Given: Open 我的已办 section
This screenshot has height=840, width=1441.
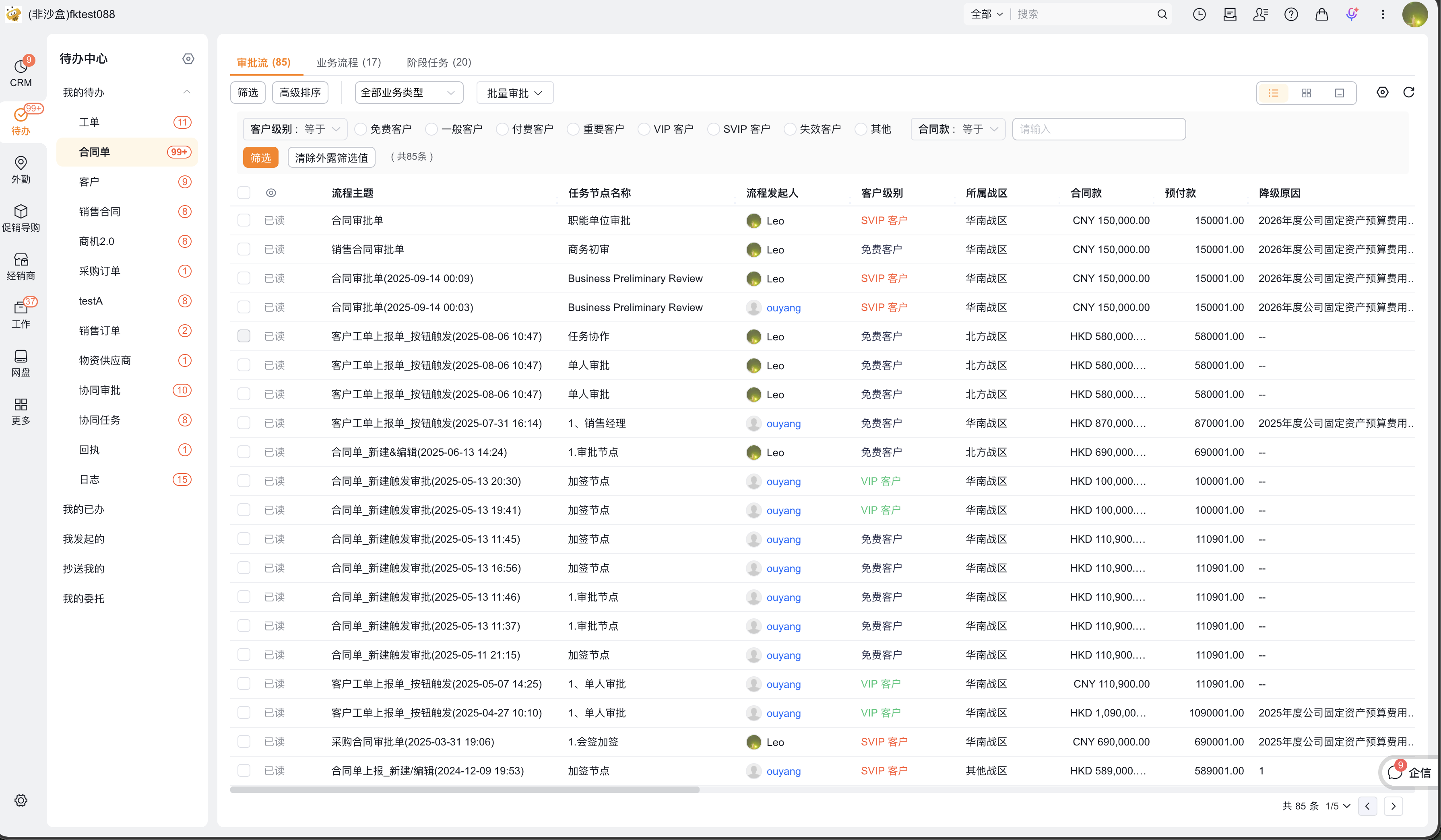Looking at the screenshot, I should point(83,509).
